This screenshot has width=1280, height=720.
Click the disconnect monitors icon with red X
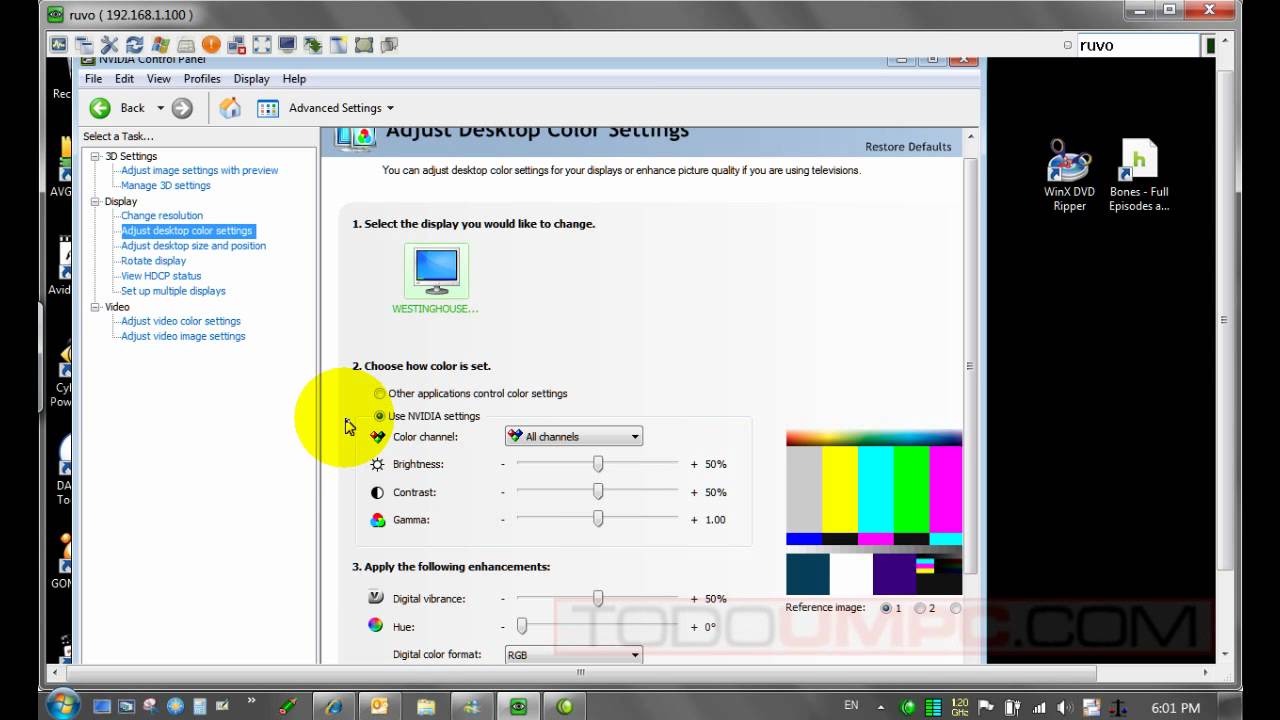[x=237, y=45]
